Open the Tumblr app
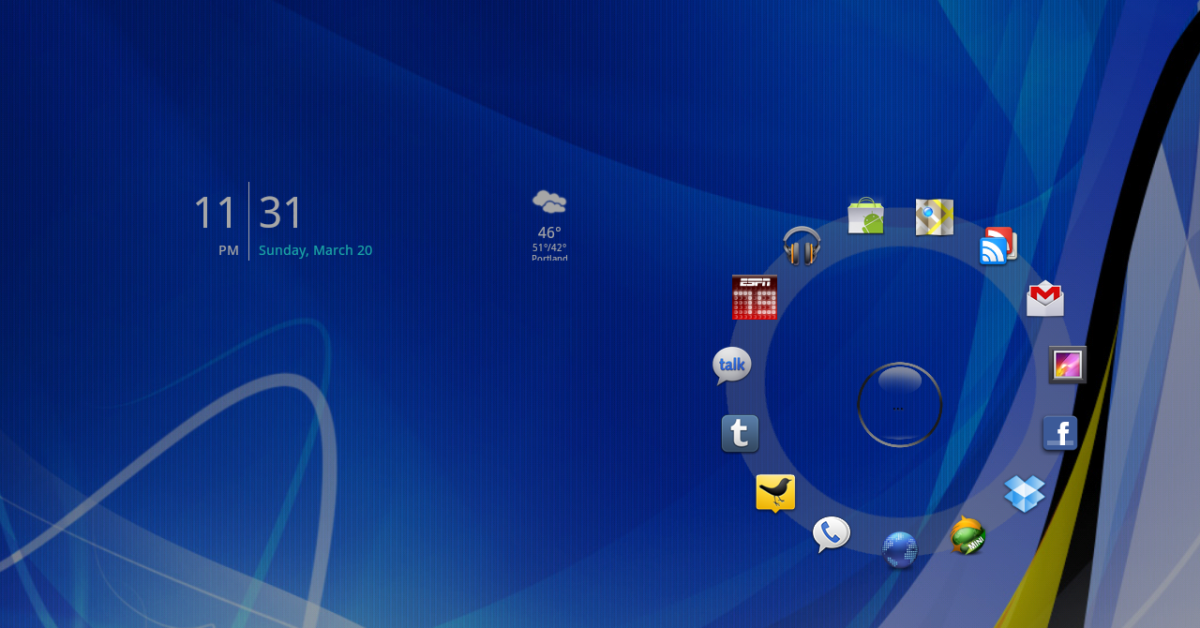Image resolution: width=1200 pixels, height=628 pixels. 740,434
